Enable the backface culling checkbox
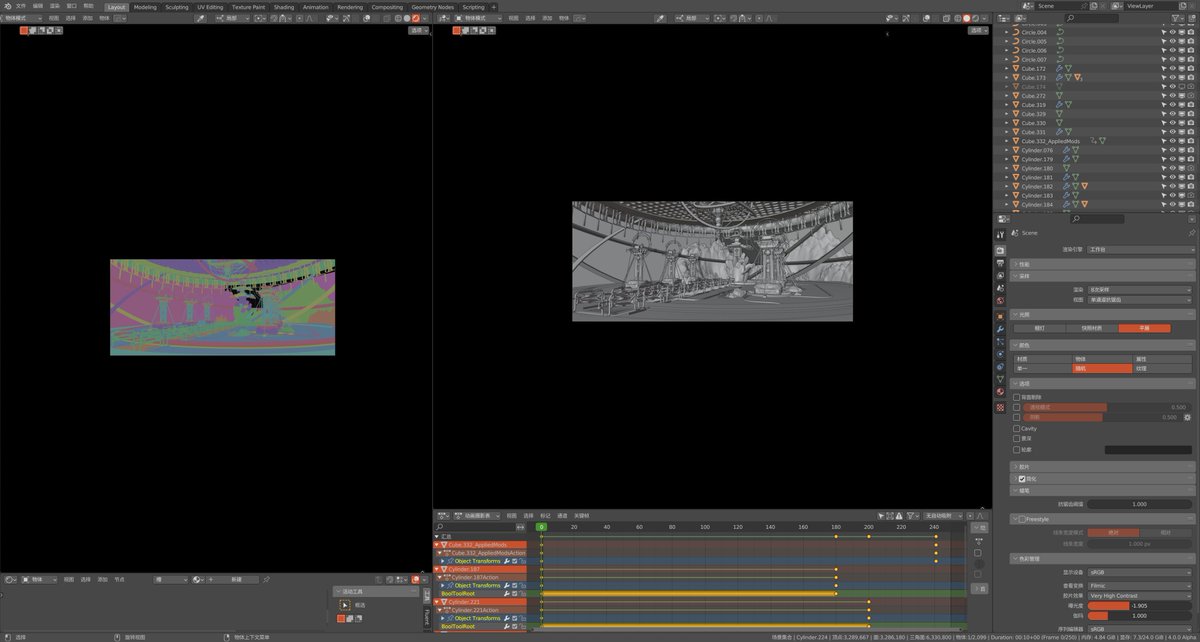This screenshot has height=642, width=1200. point(1017,397)
